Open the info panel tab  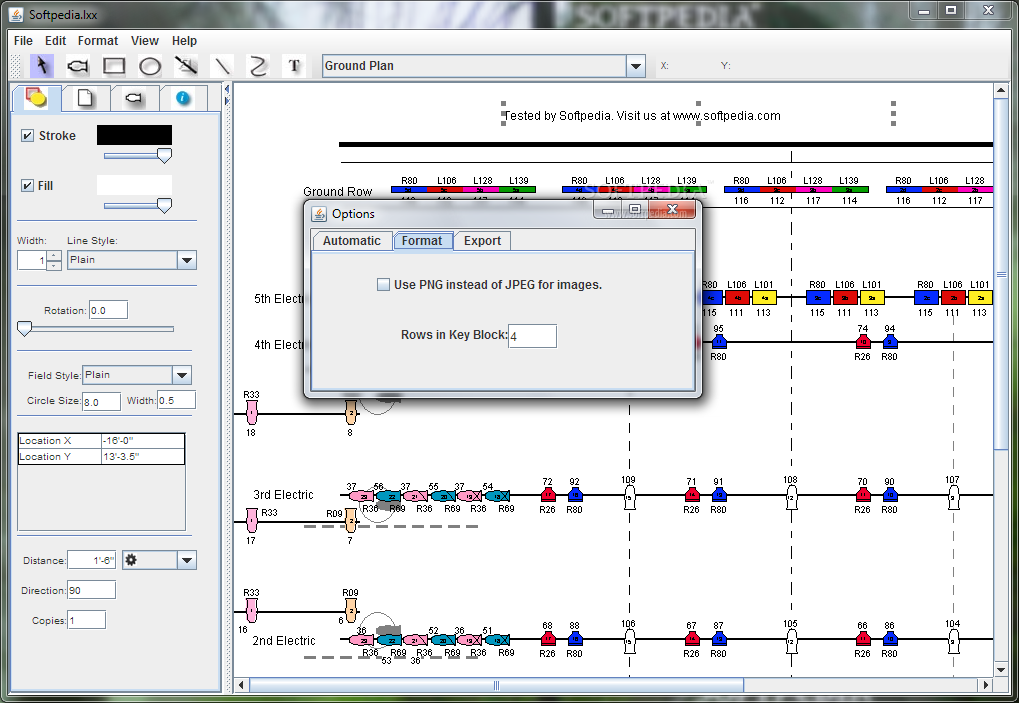(x=183, y=98)
